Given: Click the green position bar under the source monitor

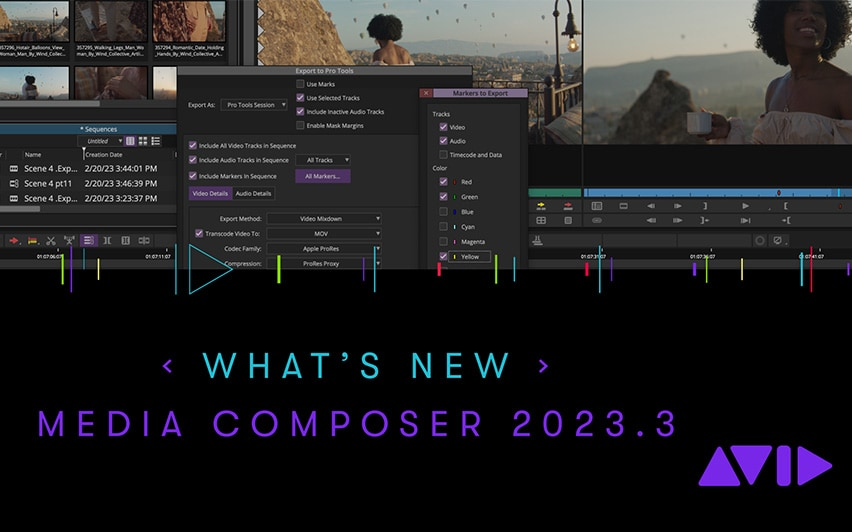Looking at the screenshot, I should [555, 193].
